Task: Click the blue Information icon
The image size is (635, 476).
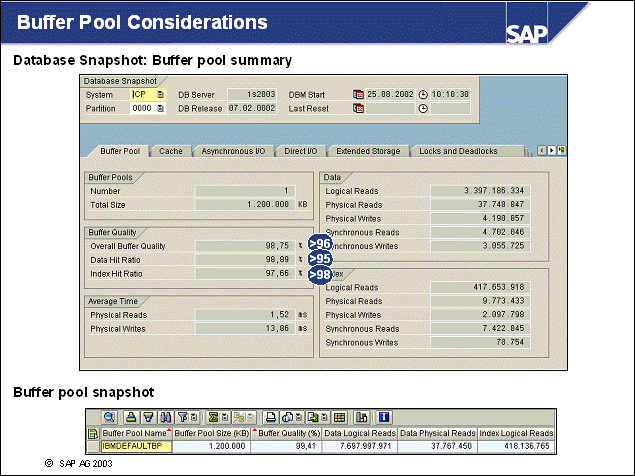Action: 383,417
